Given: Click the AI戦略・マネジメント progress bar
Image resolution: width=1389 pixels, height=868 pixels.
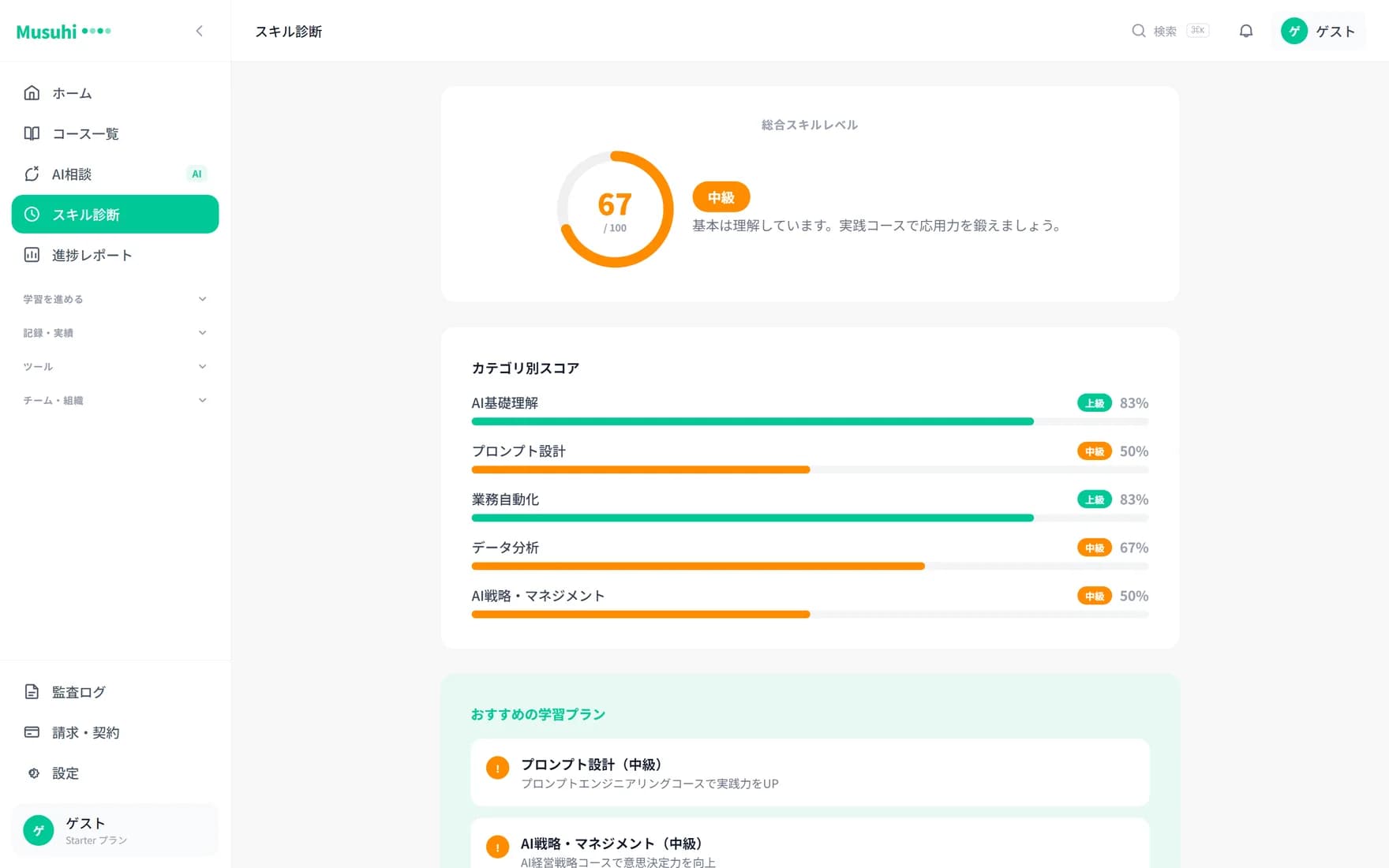Looking at the screenshot, I should tap(810, 614).
